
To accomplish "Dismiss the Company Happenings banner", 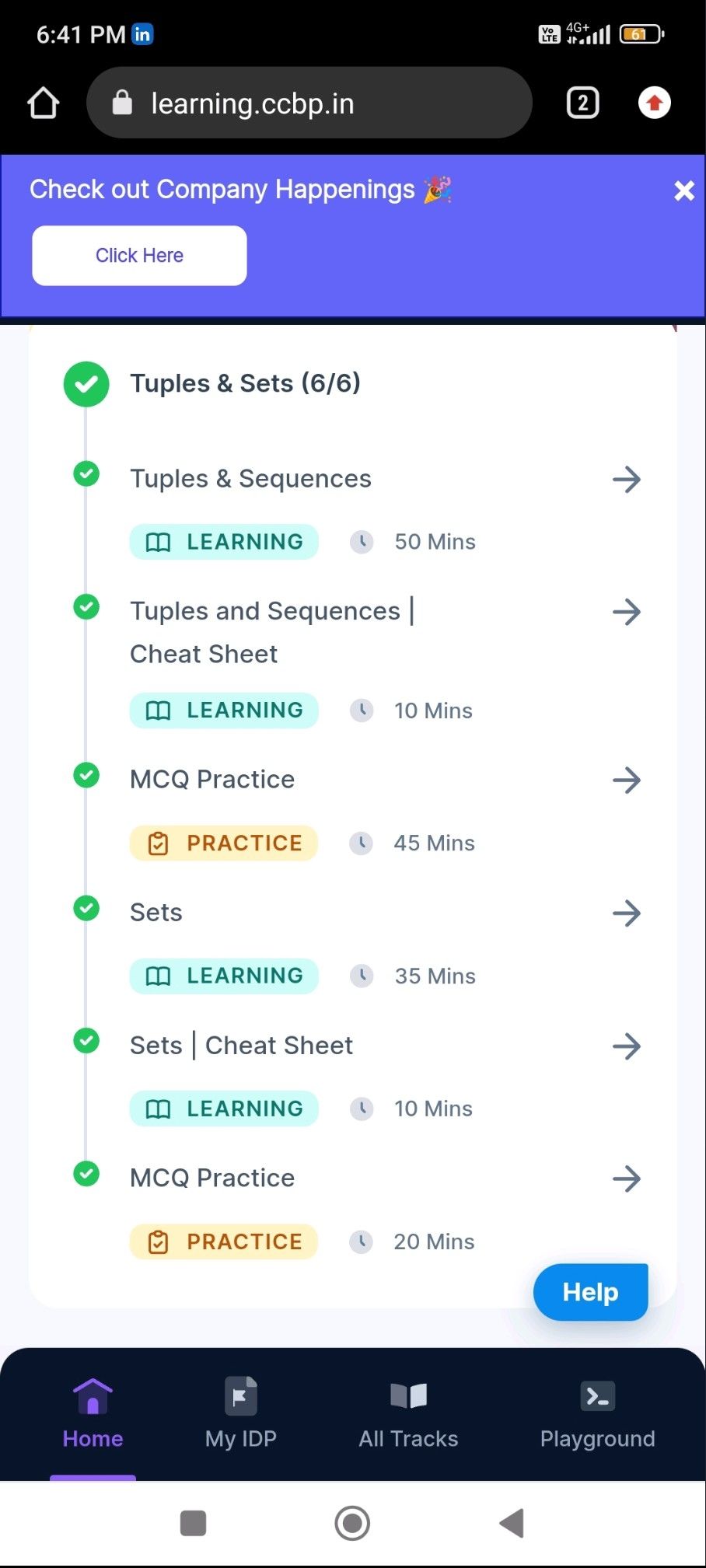I will click(684, 190).
